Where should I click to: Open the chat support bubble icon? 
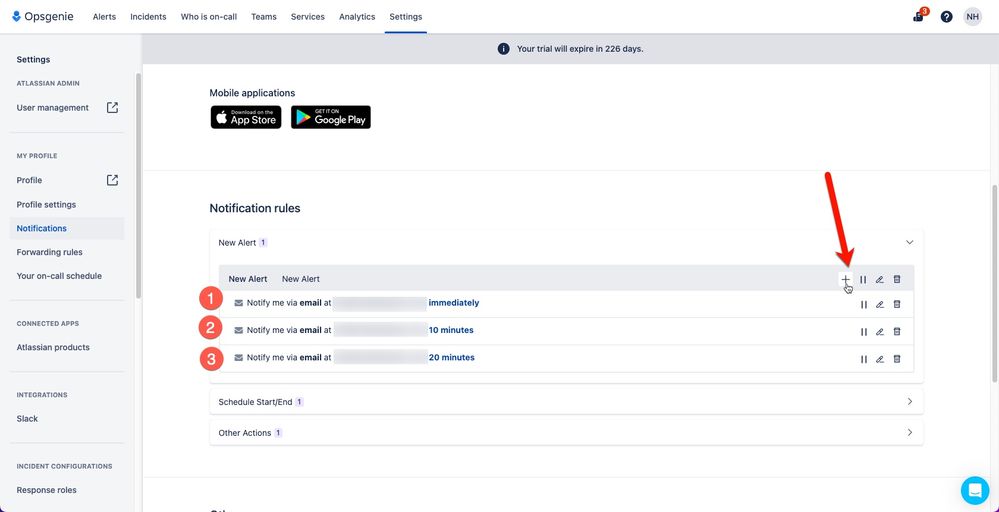tap(975, 490)
